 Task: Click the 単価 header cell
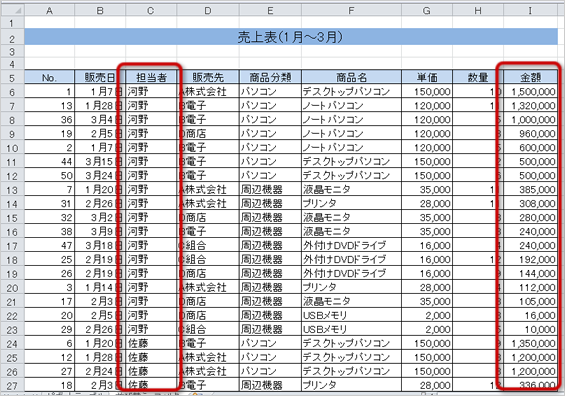click(x=427, y=77)
